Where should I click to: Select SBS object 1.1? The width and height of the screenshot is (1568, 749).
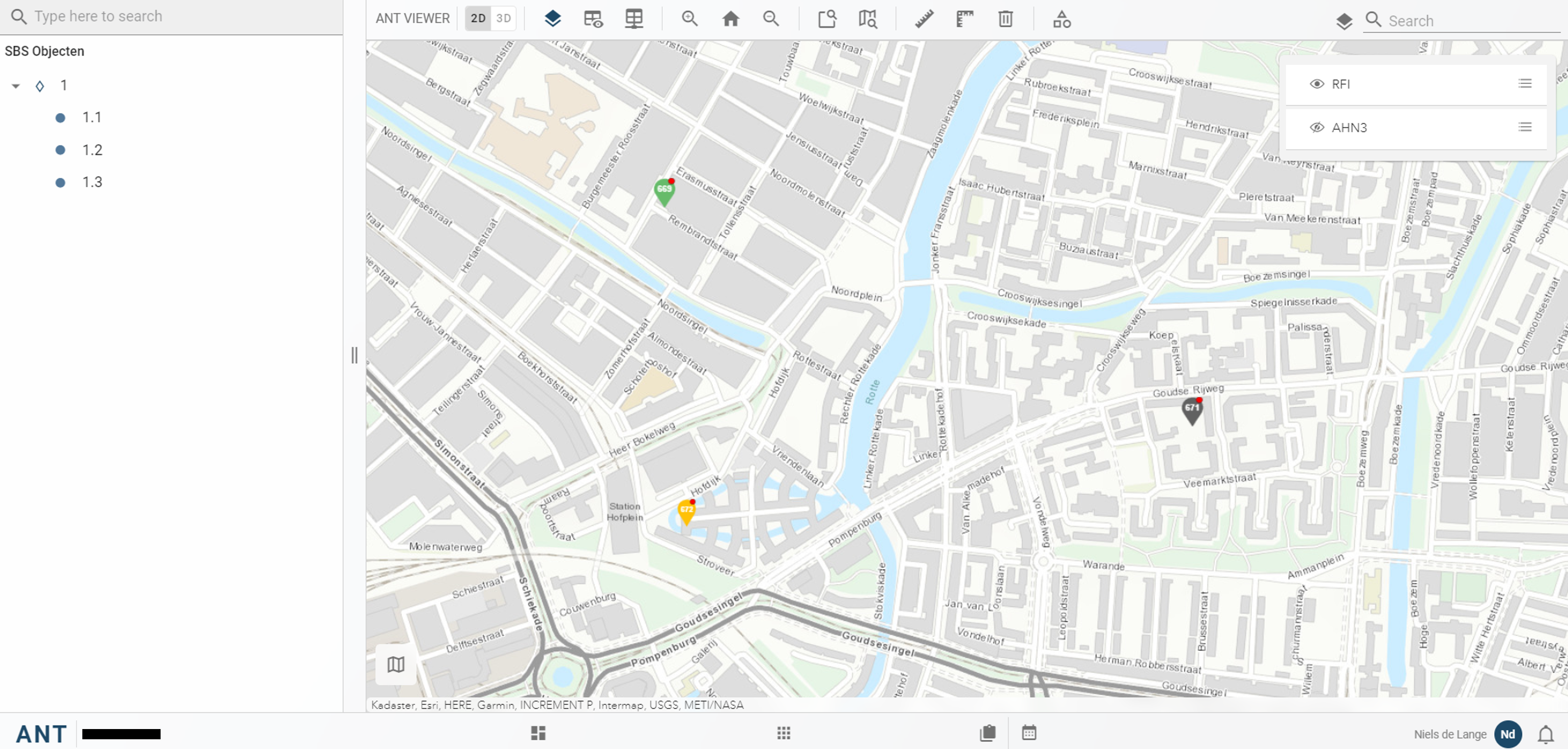click(x=92, y=118)
